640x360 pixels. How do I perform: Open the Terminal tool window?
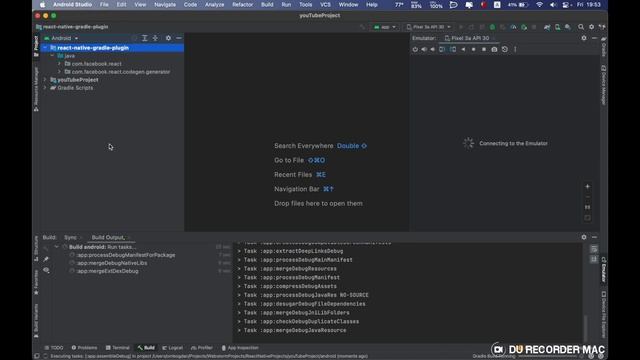(x=118, y=348)
